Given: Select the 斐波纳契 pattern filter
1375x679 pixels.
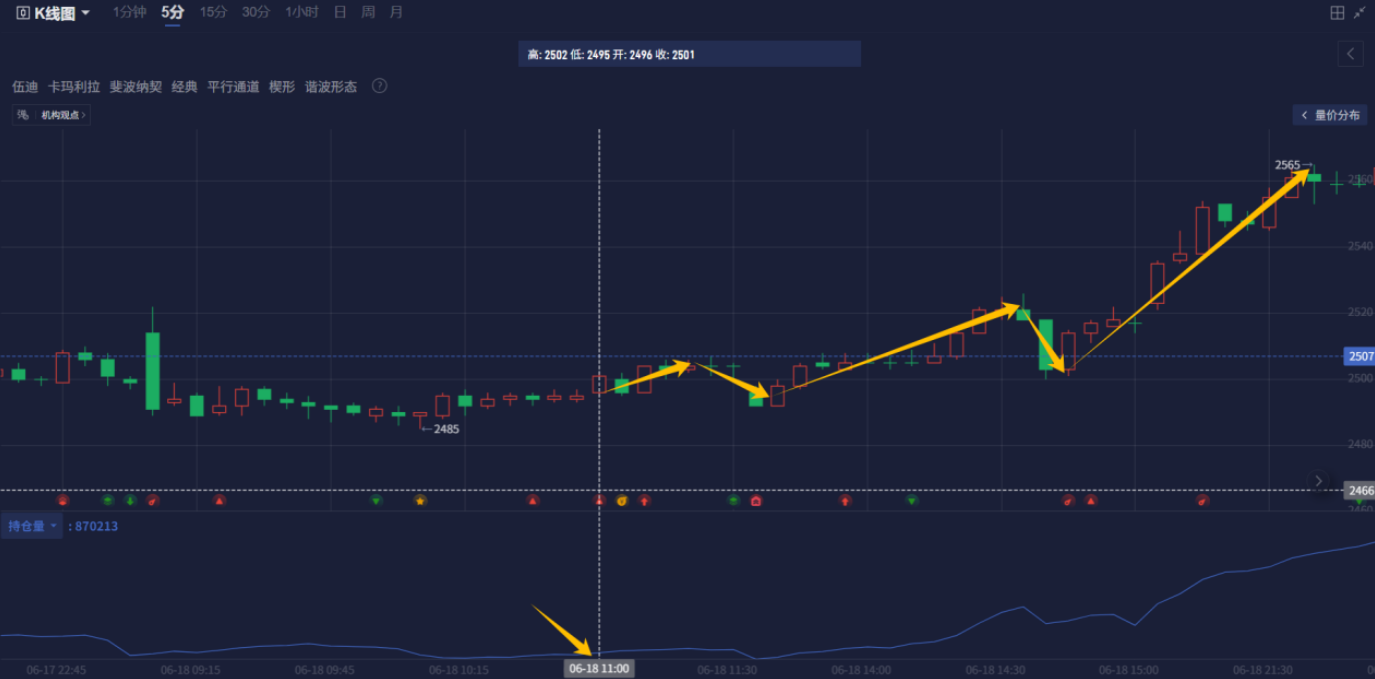Looking at the screenshot, I should 136,87.
